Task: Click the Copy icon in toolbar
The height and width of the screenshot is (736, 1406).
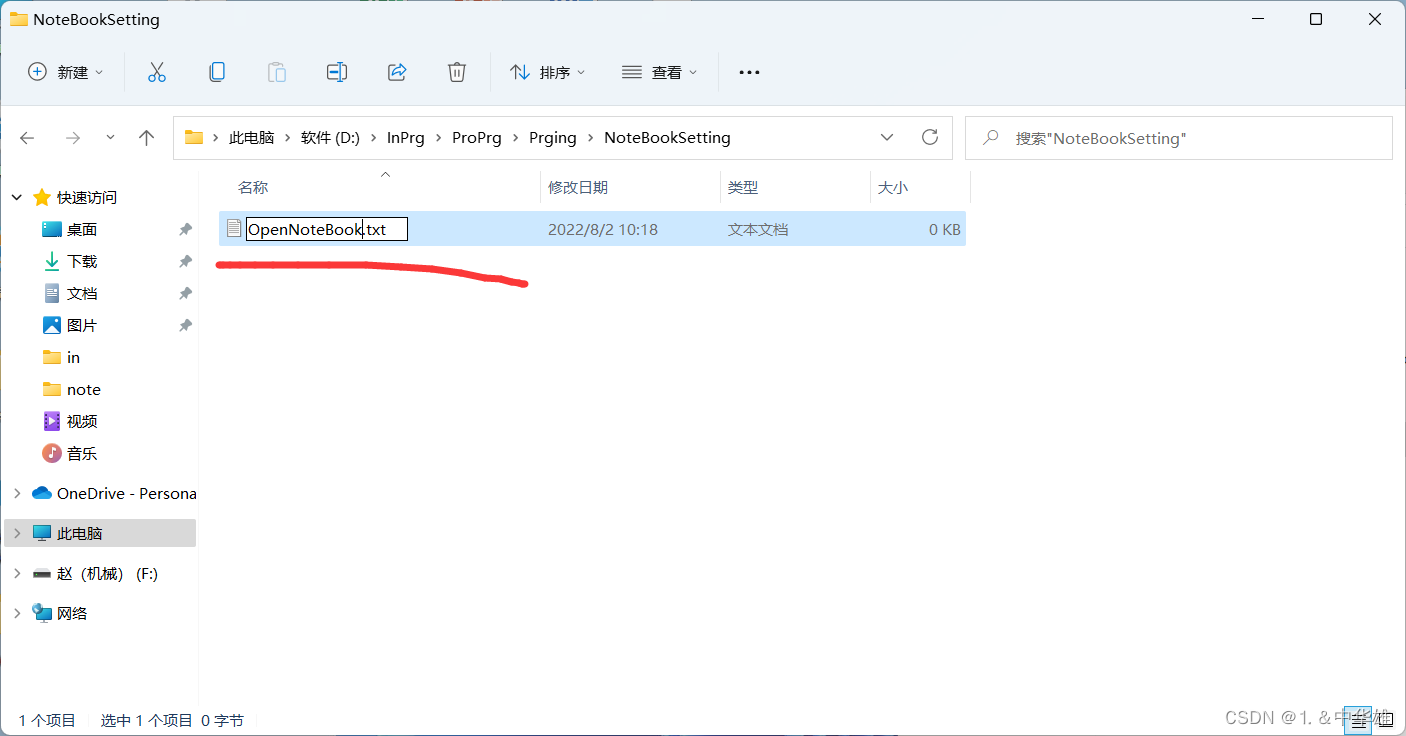Action: click(217, 72)
